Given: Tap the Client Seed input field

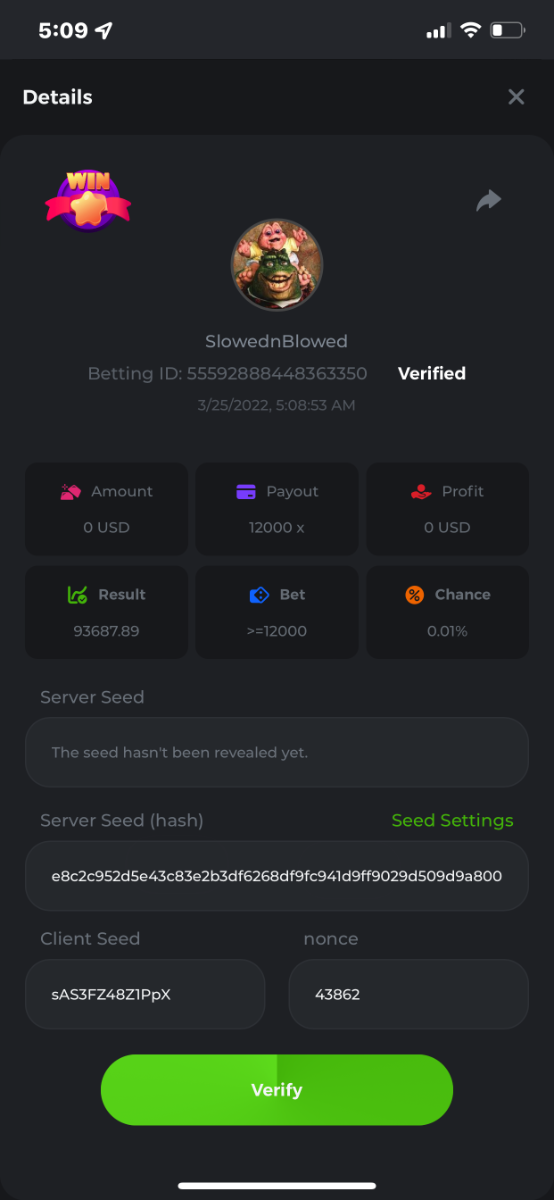Looking at the screenshot, I should pyautogui.click(x=145, y=994).
